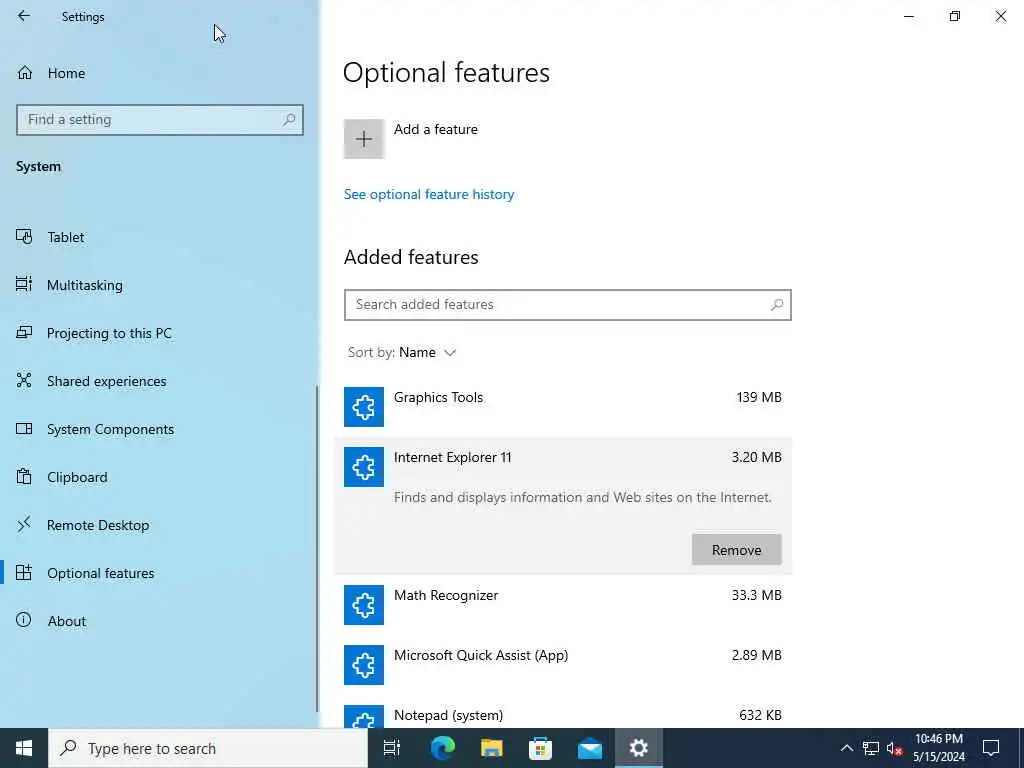Launch Microsoft Edge from the taskbar
1024x768 pixels.
point(442,748)
